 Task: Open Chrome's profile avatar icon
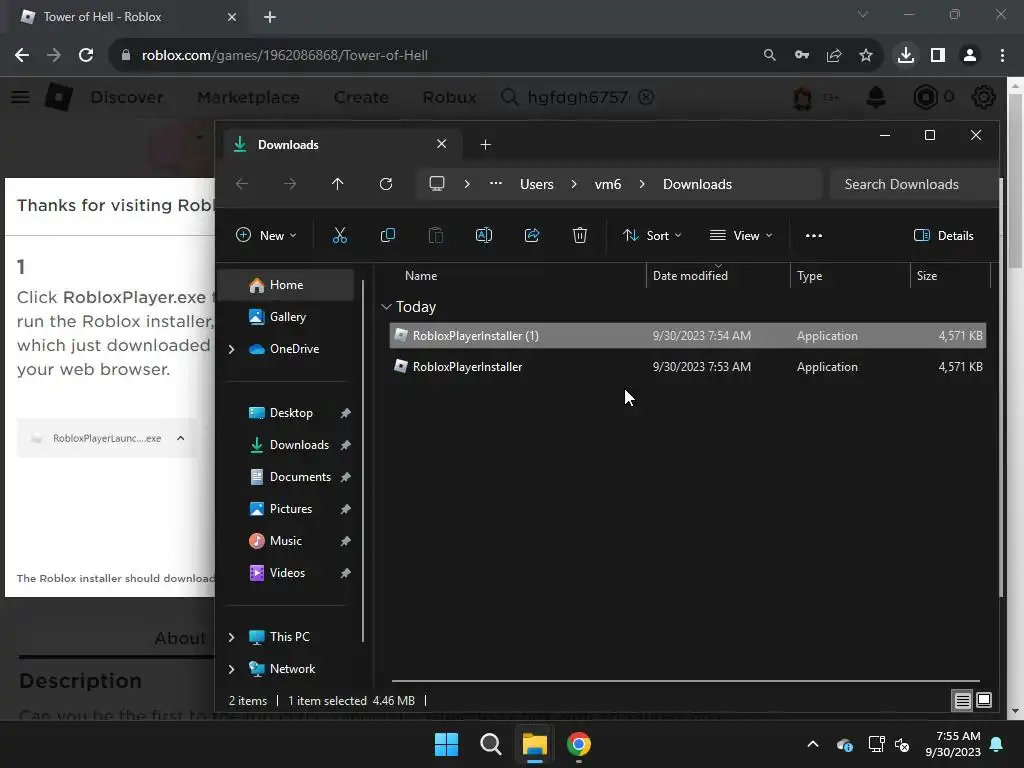970,56
